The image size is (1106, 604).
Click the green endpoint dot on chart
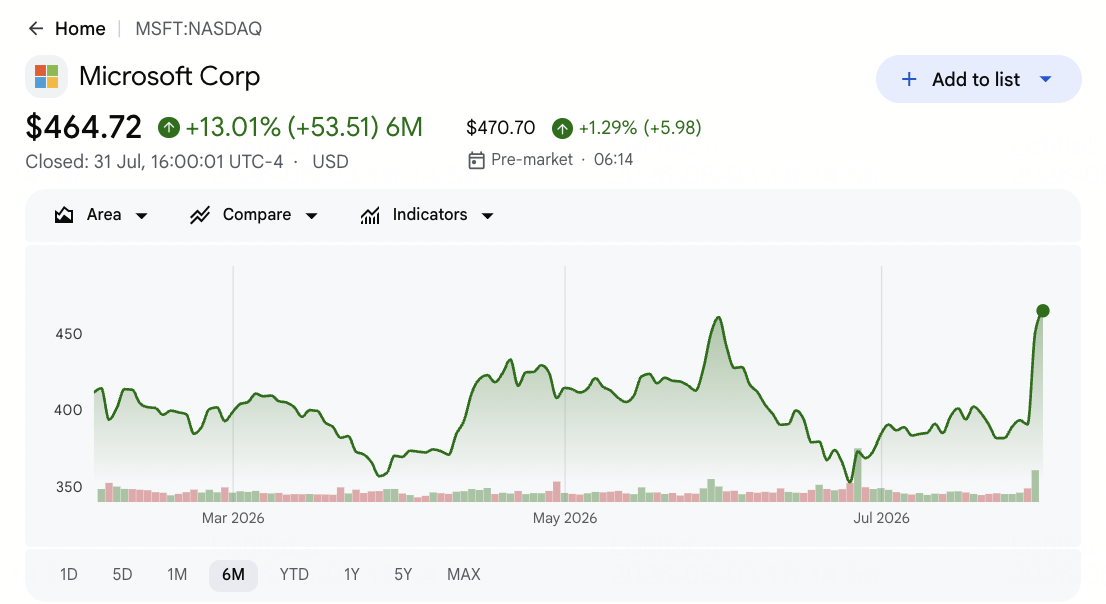(1043, 310)
